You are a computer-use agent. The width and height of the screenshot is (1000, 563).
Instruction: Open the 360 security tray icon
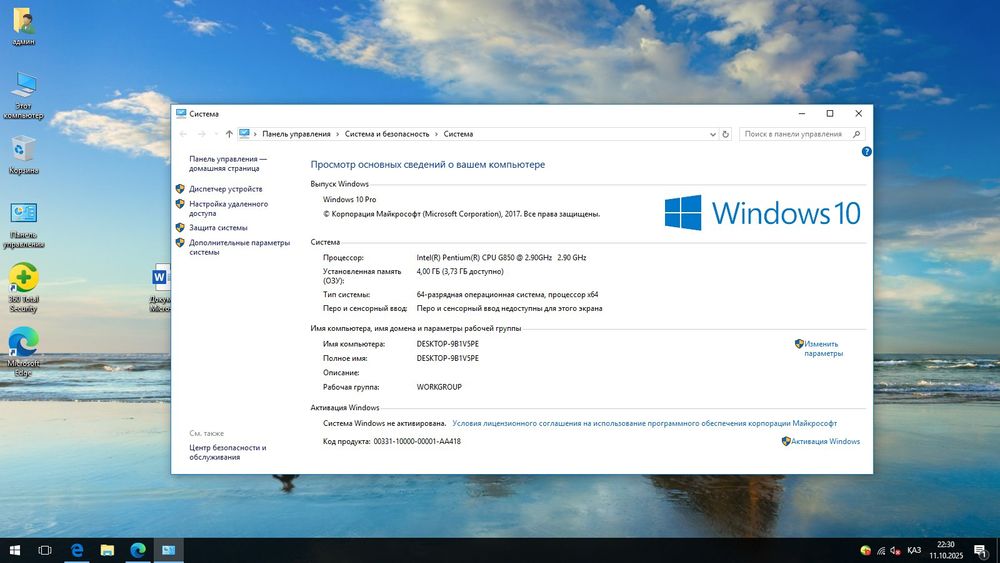tap(865, 550)
